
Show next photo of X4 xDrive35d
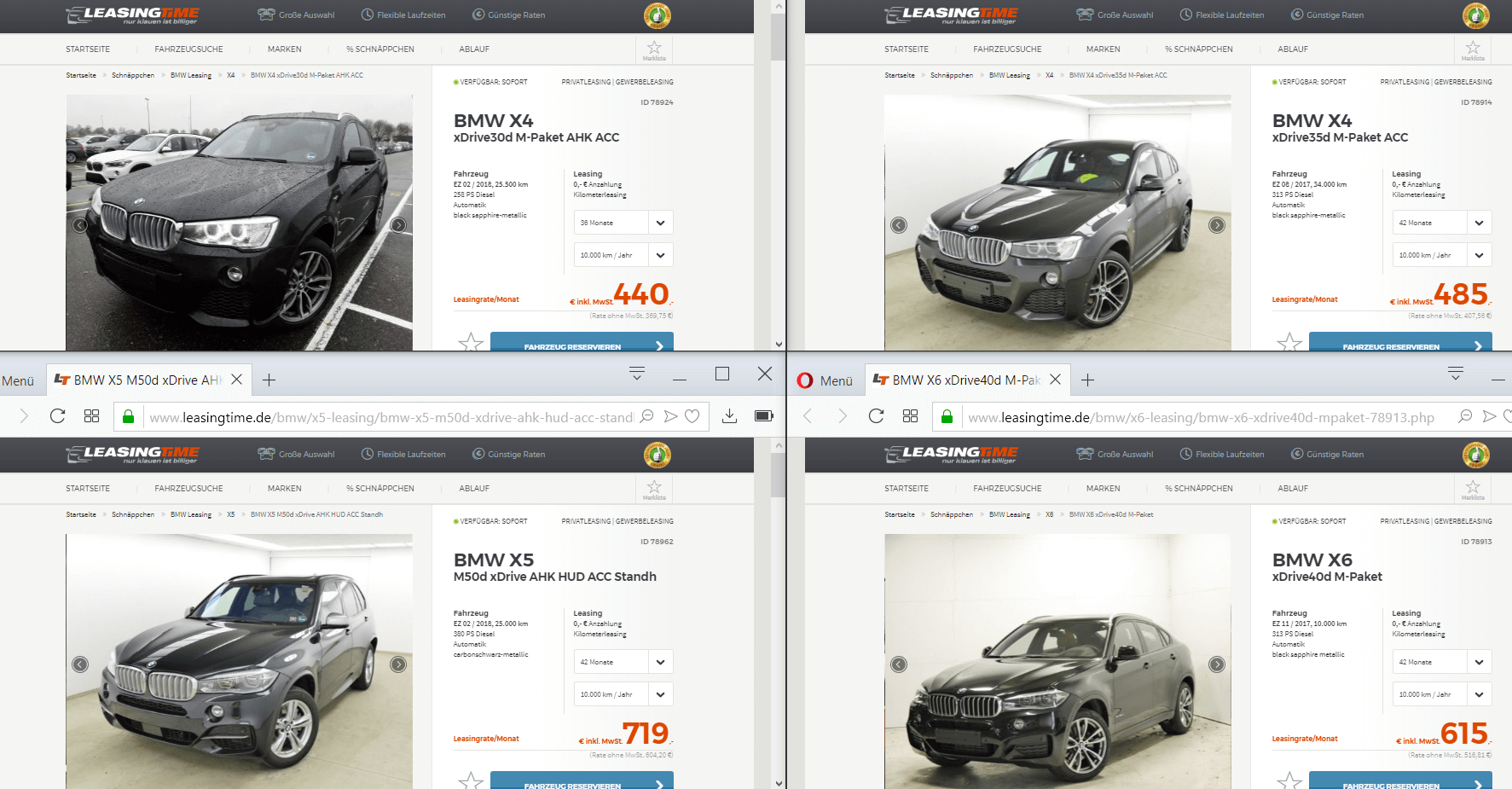point(1217,225)
